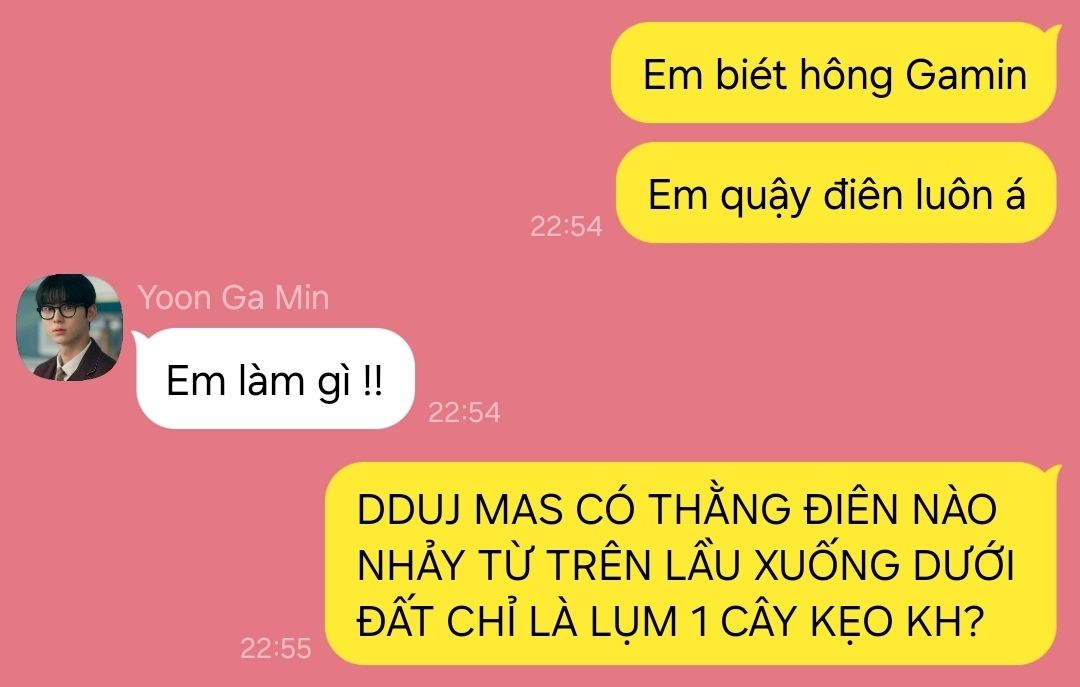This screenshot has width=1080, height=687.
Task: Click the 22:55 timestamp
Action: coord(276,648)
